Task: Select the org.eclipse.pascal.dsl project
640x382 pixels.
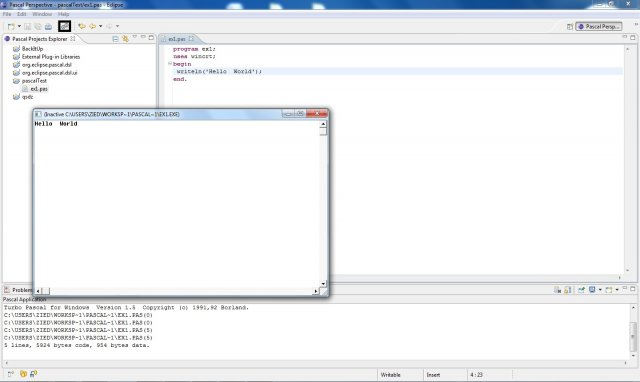Action: tap(47, 65)
